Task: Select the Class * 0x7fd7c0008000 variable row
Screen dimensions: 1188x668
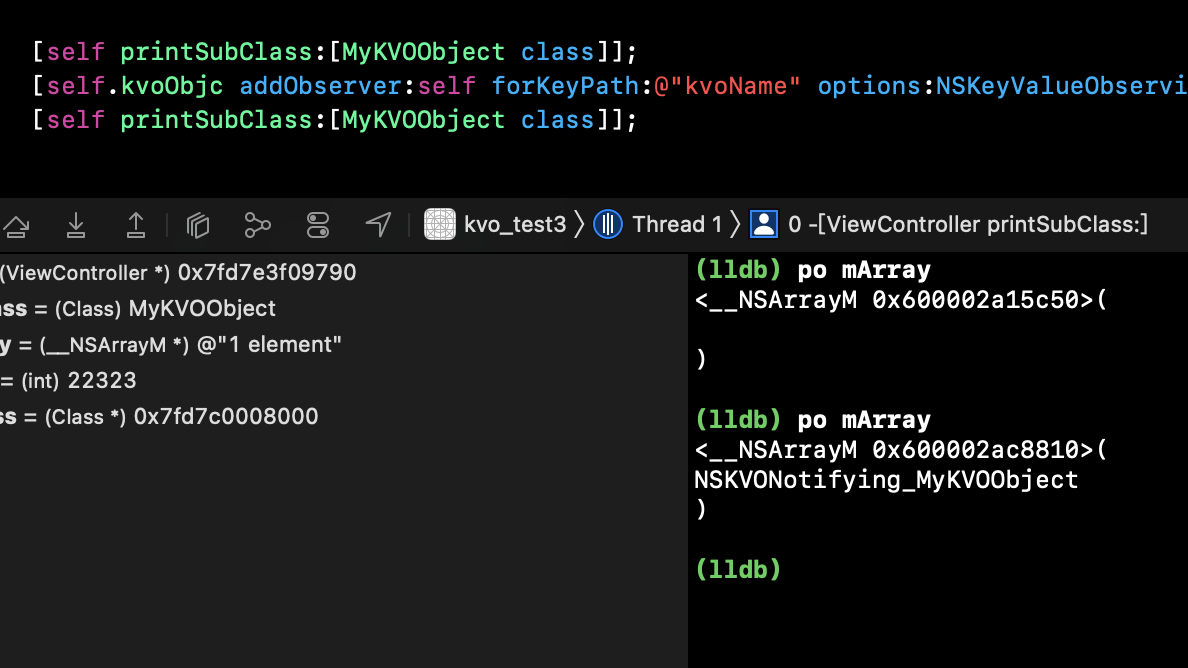Action: (160, 417)
